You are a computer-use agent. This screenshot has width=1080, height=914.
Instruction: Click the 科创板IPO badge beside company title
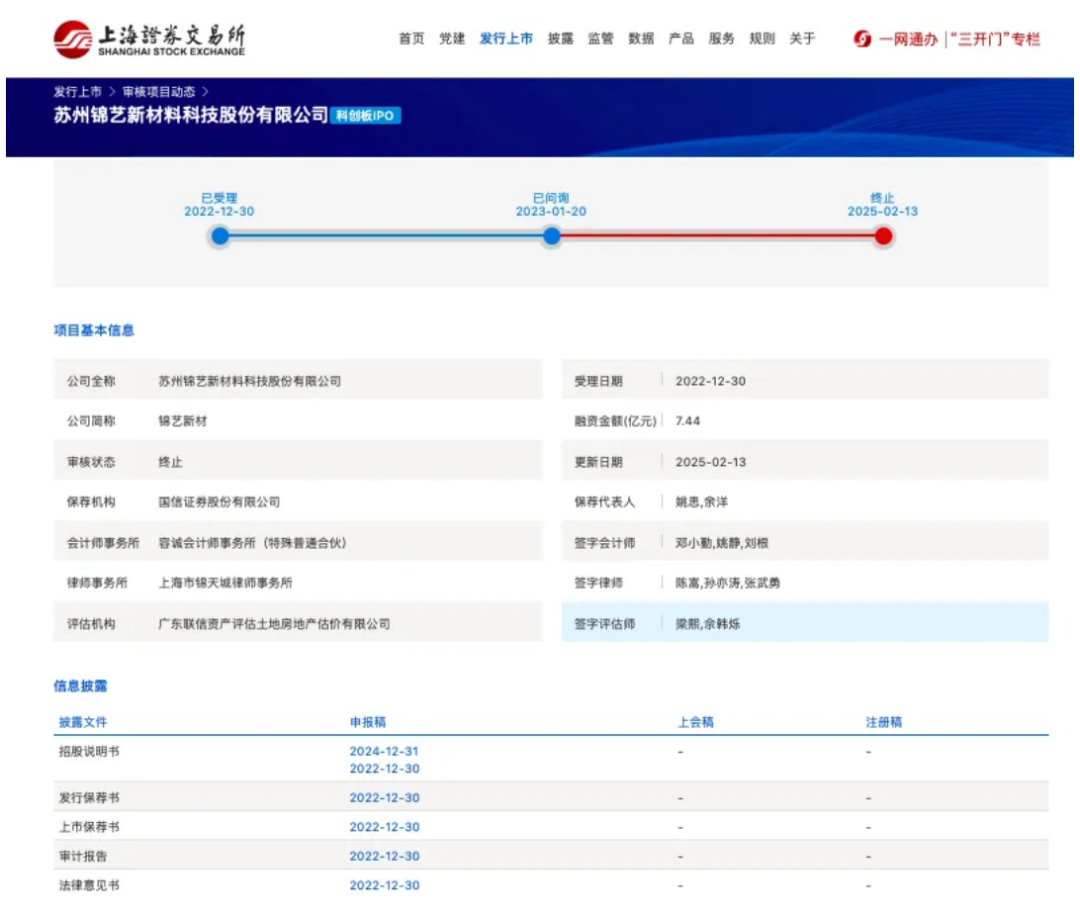point(365,116)
